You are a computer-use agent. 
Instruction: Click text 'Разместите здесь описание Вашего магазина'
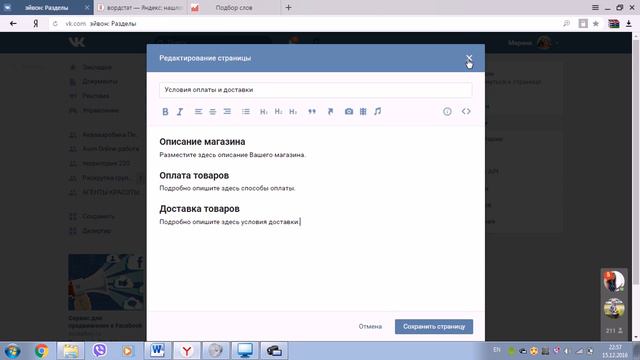click(232, 155)
